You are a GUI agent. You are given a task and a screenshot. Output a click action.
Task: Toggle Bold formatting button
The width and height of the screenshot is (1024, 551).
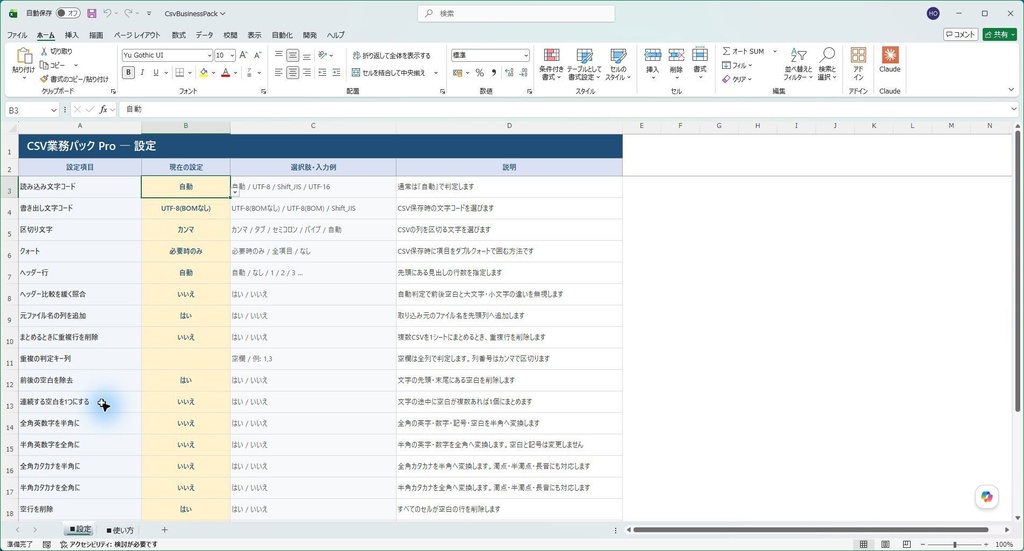click(x=128, y=72)
